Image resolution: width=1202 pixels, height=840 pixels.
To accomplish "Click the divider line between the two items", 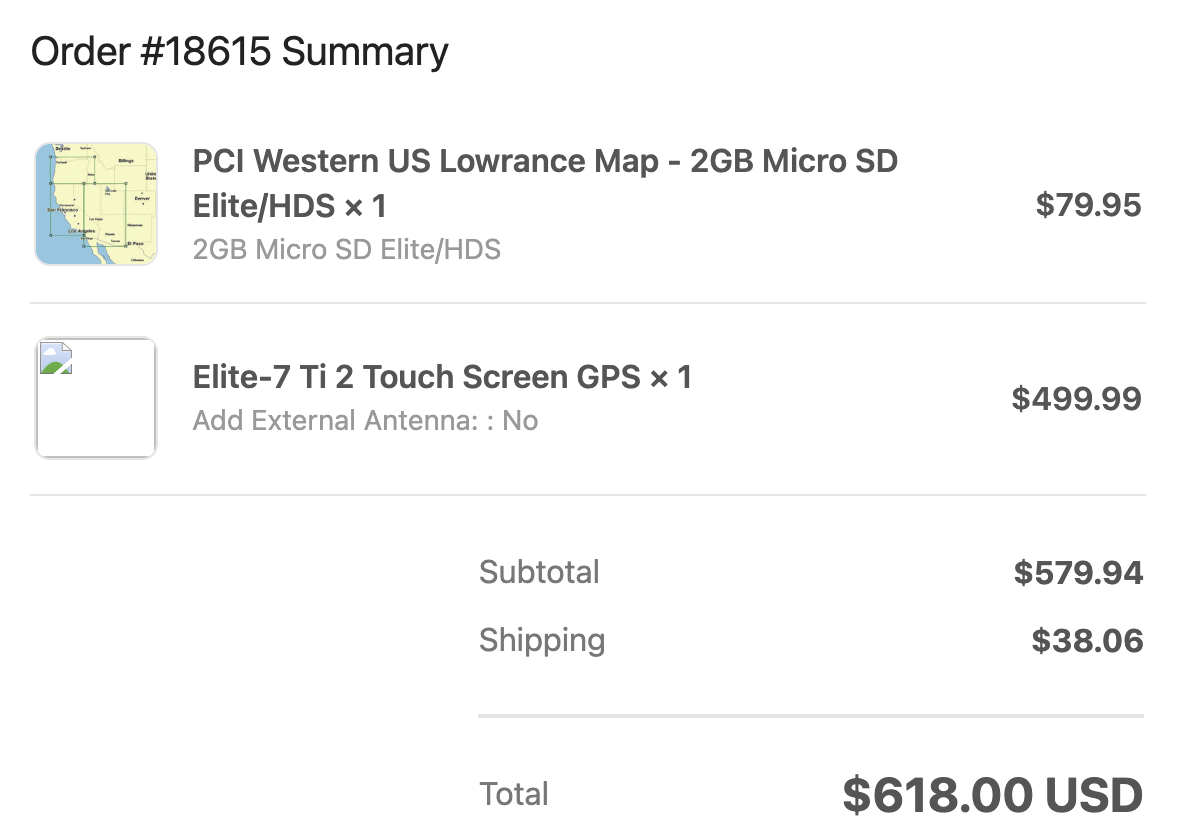I will tap(588, 303).
